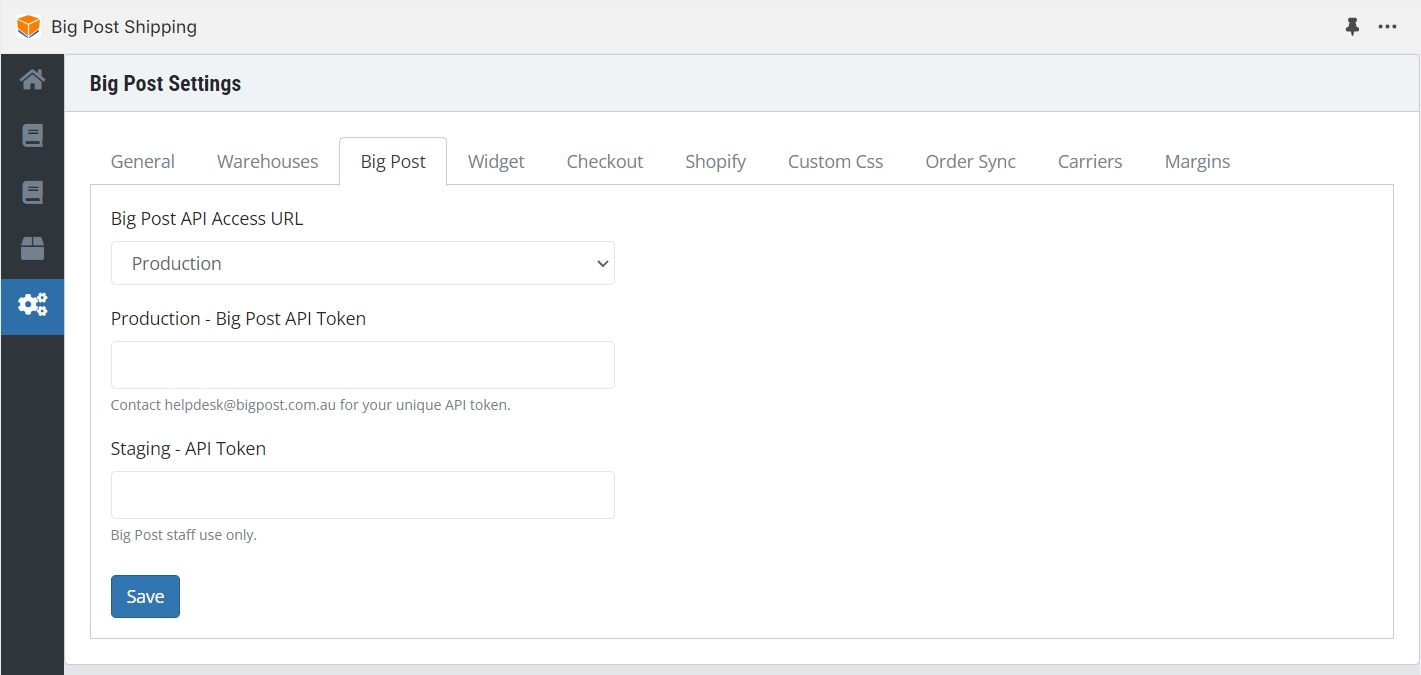Click the Big Post Settings heading
Viewport: 1421px width, 675px height.
tap(165, 84)
